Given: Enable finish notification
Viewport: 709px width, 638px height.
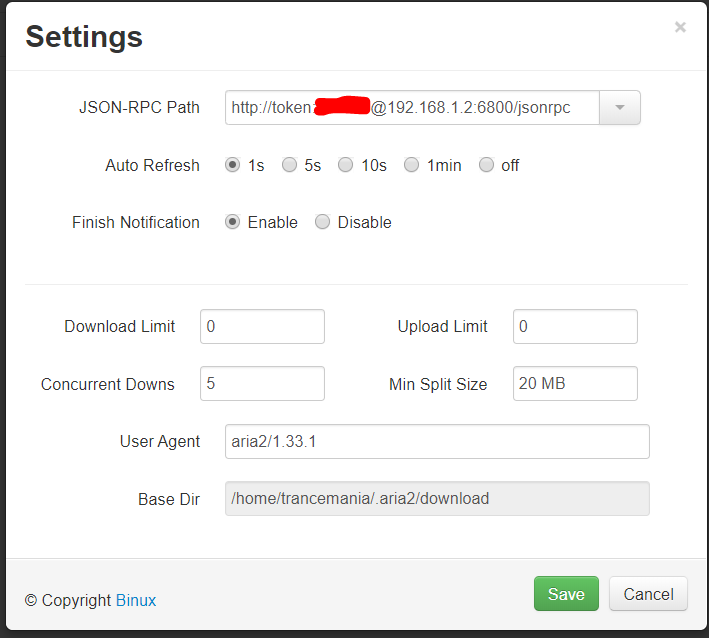Looking at the screenshot, I should [x=233, y=222].
